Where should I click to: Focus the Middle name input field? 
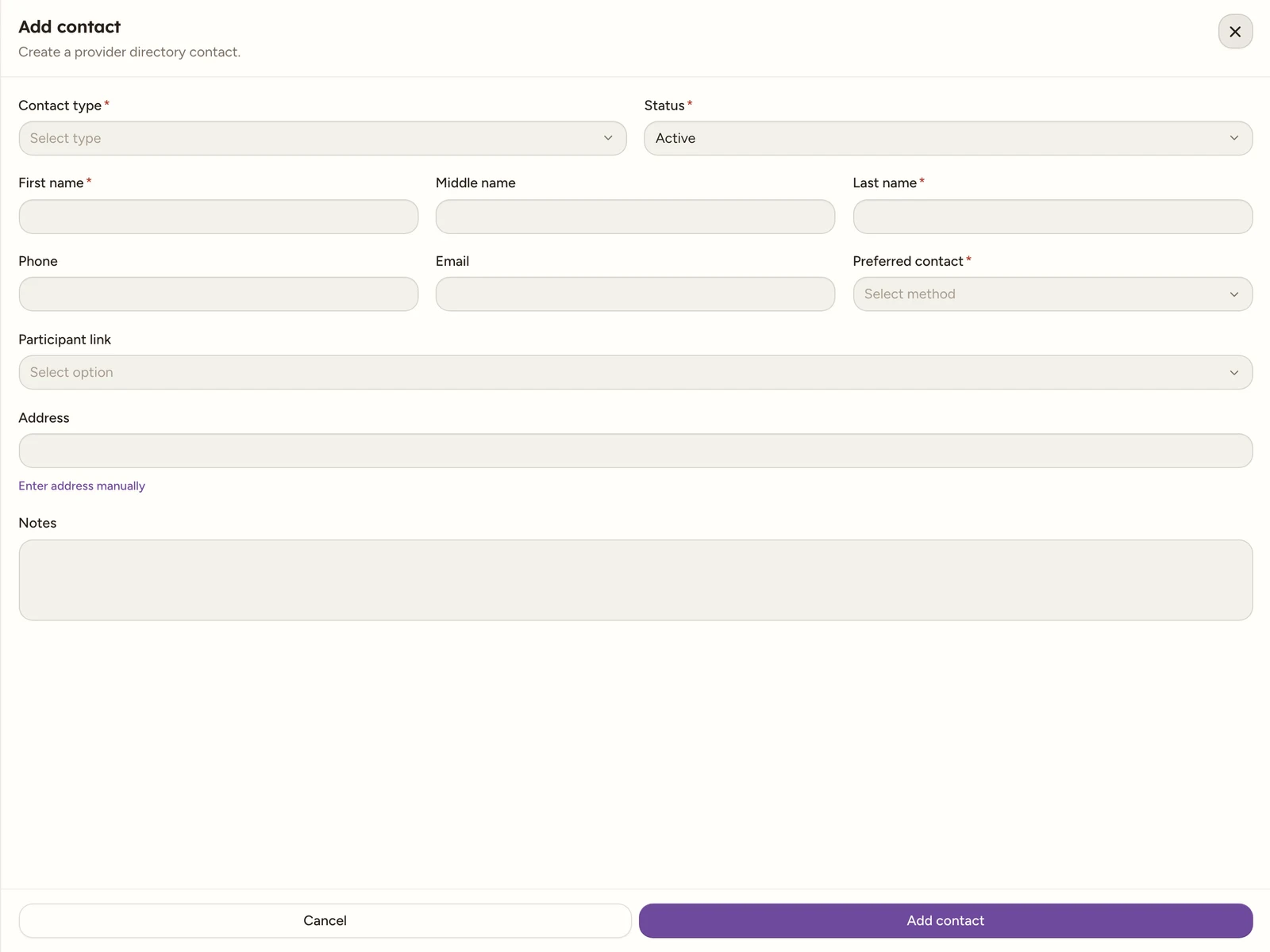pyautogui.click(x=635, y=217)
